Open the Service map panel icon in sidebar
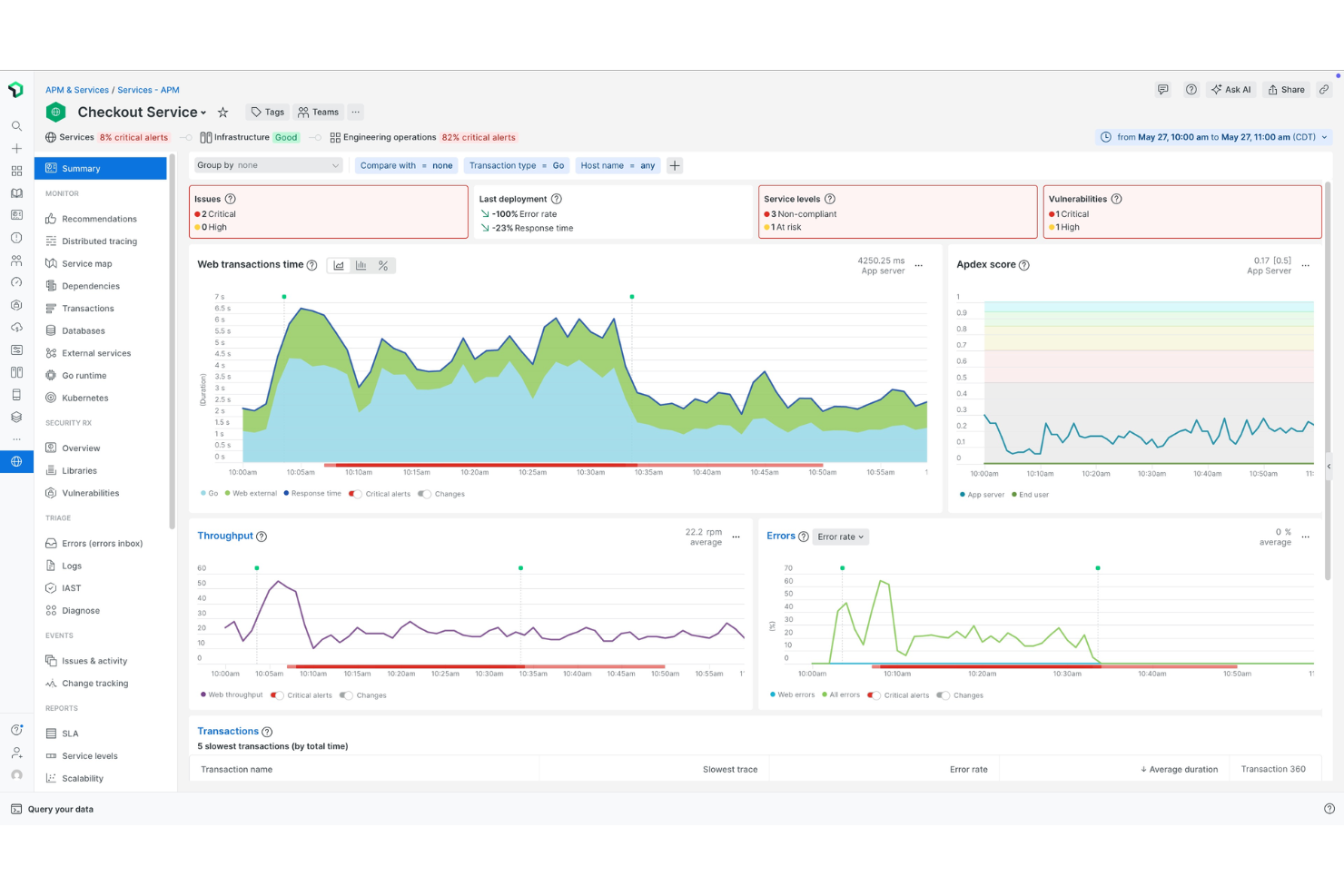The image size is (1344, 896). tap(50, 263)
